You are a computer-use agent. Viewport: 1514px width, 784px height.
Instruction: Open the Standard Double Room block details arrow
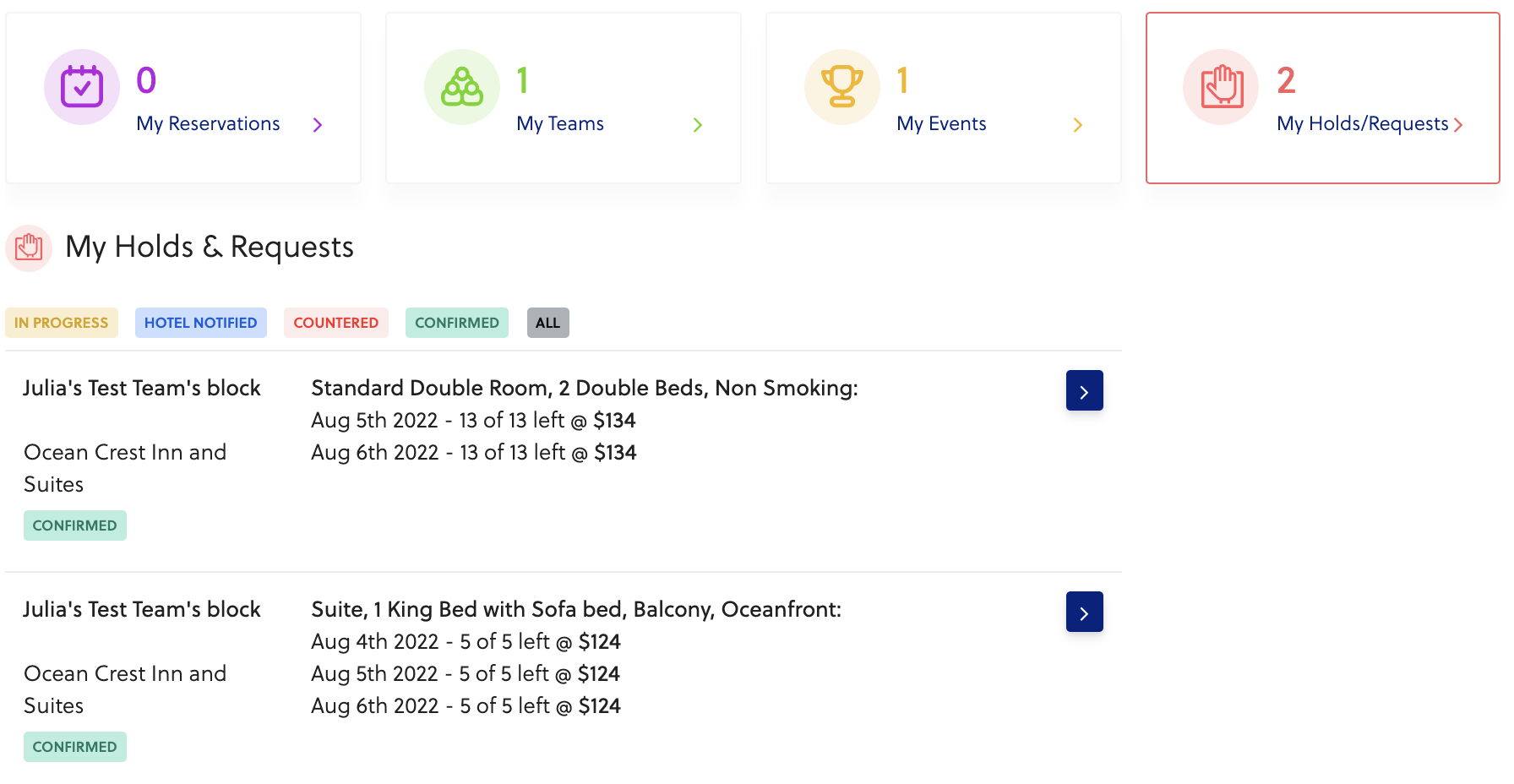[1084, 391]
